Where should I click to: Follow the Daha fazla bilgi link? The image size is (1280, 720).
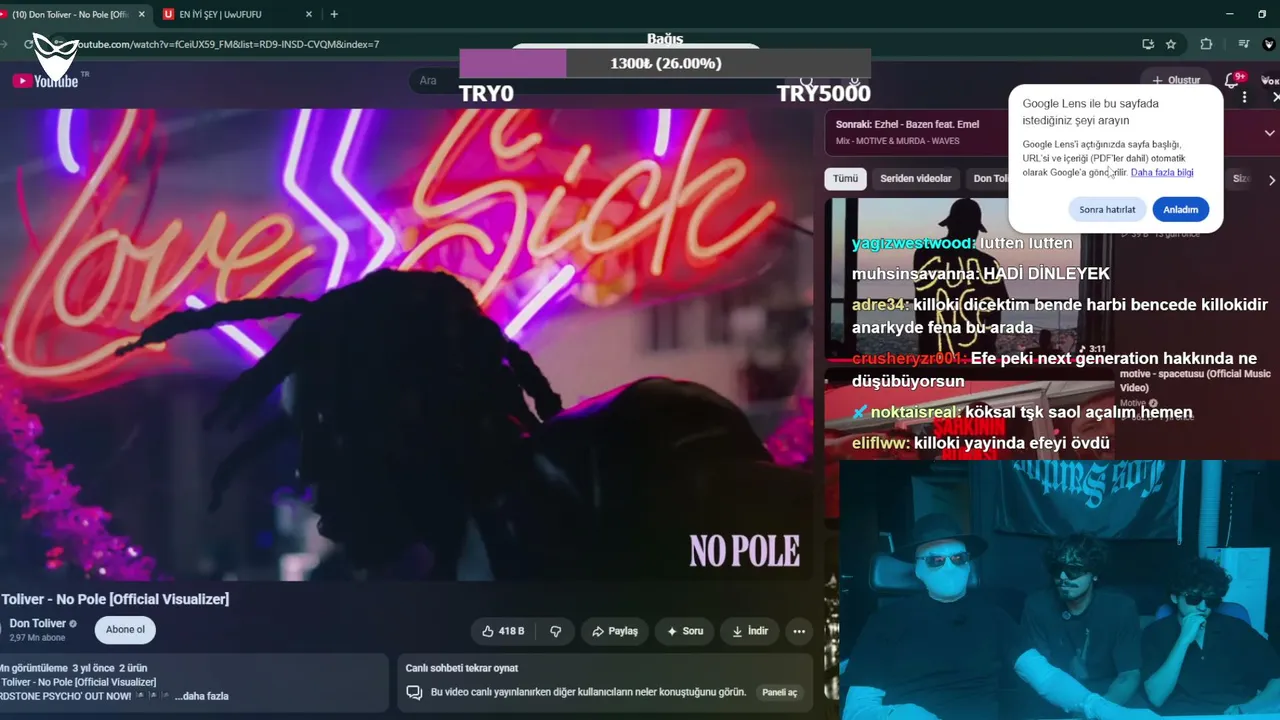pos(1162,172)
